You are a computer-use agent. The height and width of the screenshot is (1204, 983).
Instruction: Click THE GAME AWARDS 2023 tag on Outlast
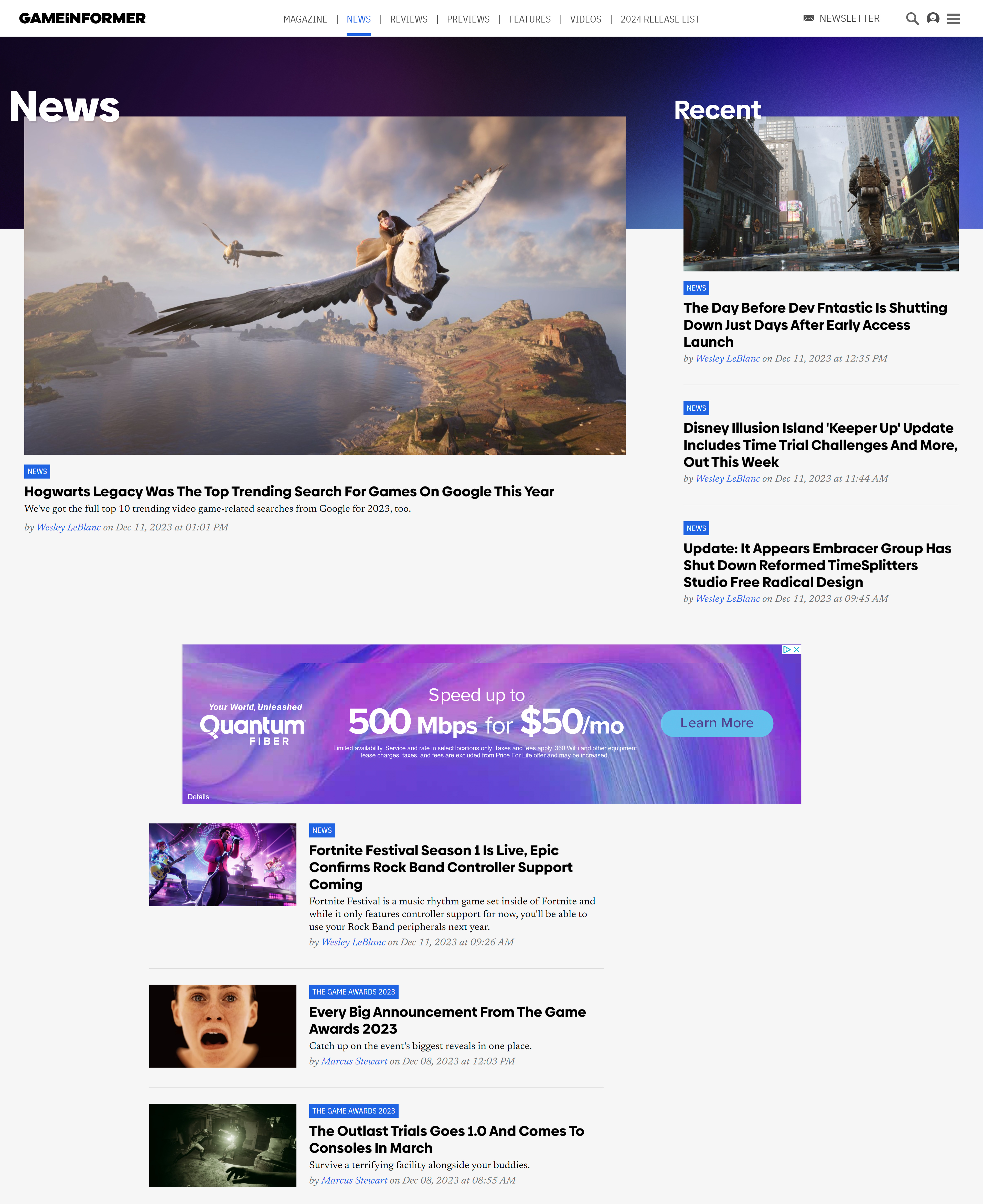click(x=353, y=1111)
